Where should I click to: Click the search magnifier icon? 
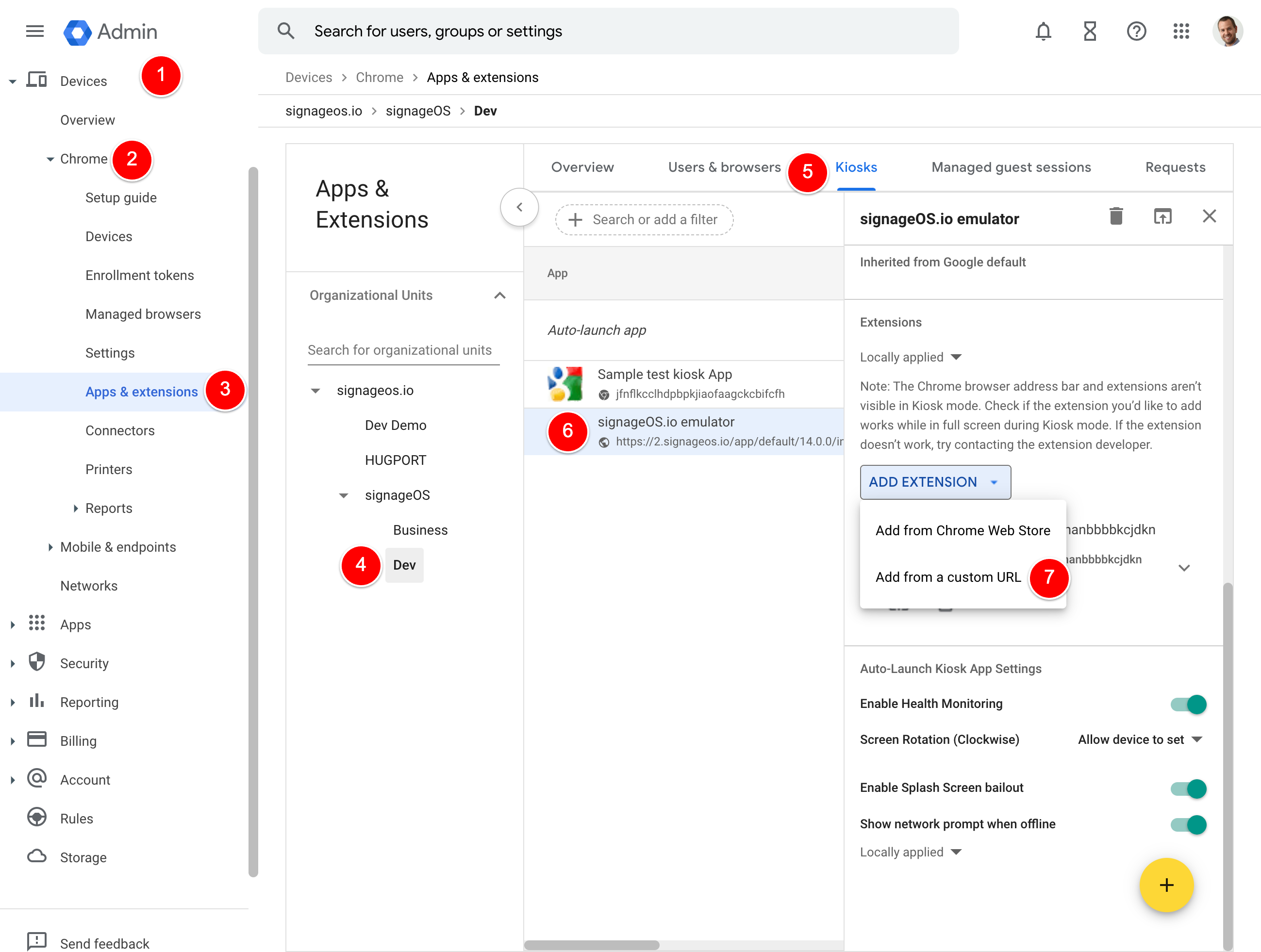click(286, 31)
